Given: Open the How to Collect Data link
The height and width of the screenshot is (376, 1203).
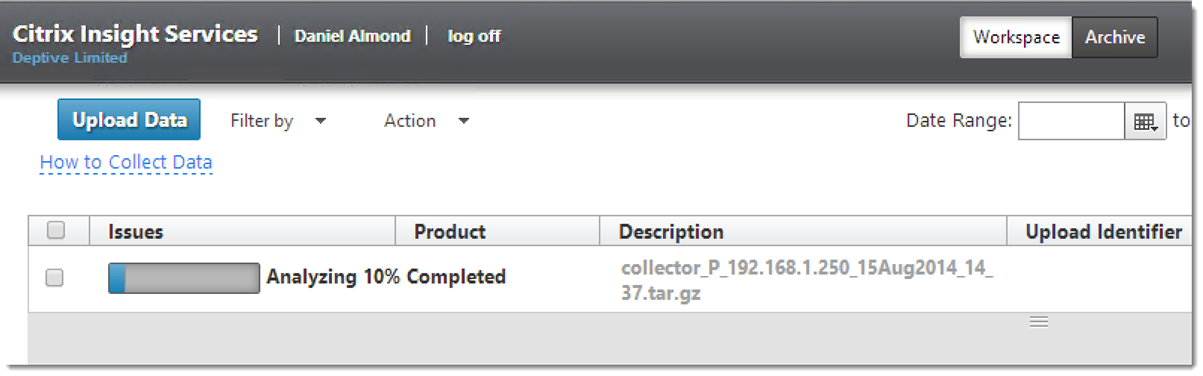Looking at the screenshot, I should [126, 162].
